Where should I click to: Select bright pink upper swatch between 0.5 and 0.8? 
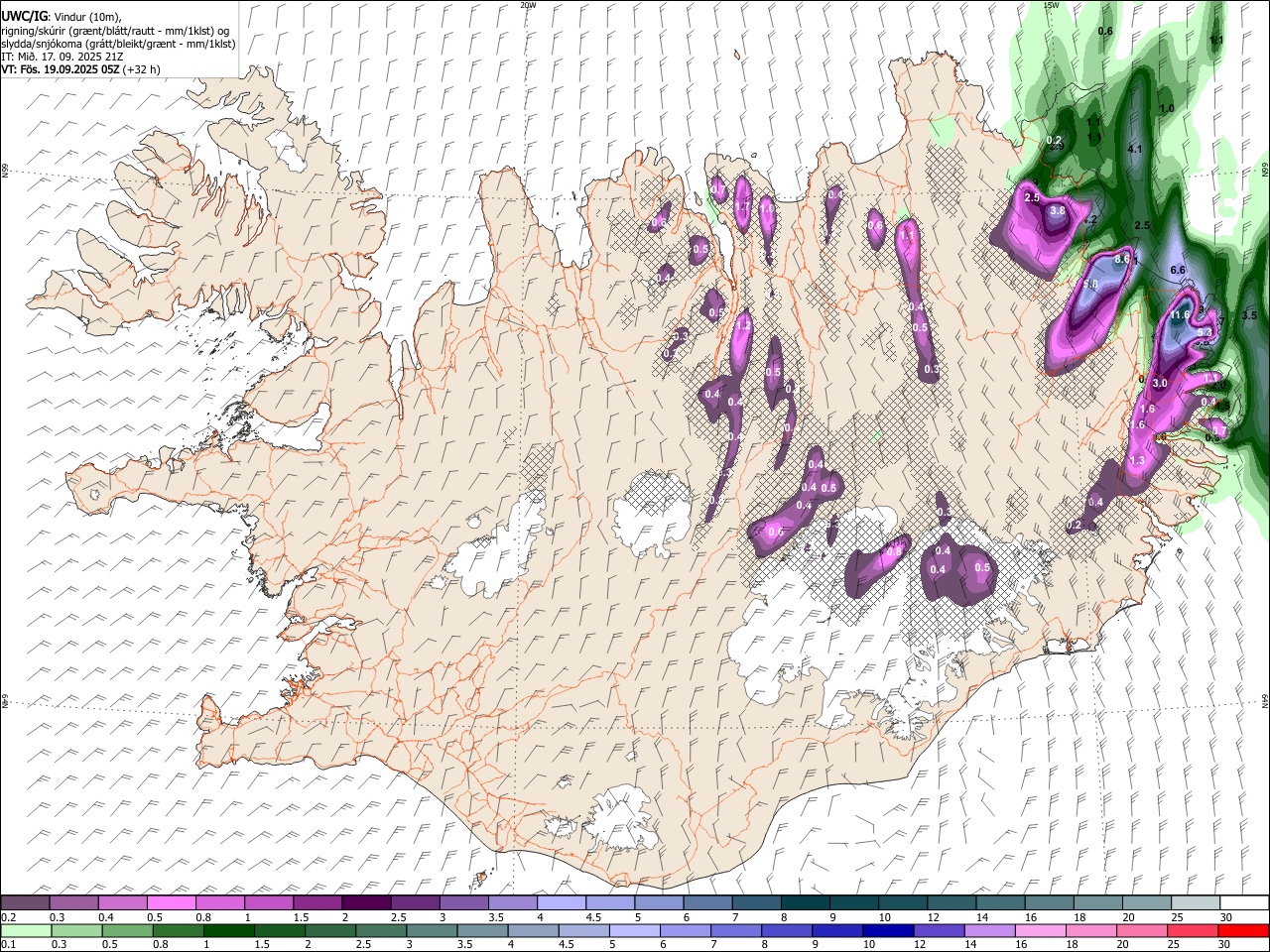pos(172,903)
